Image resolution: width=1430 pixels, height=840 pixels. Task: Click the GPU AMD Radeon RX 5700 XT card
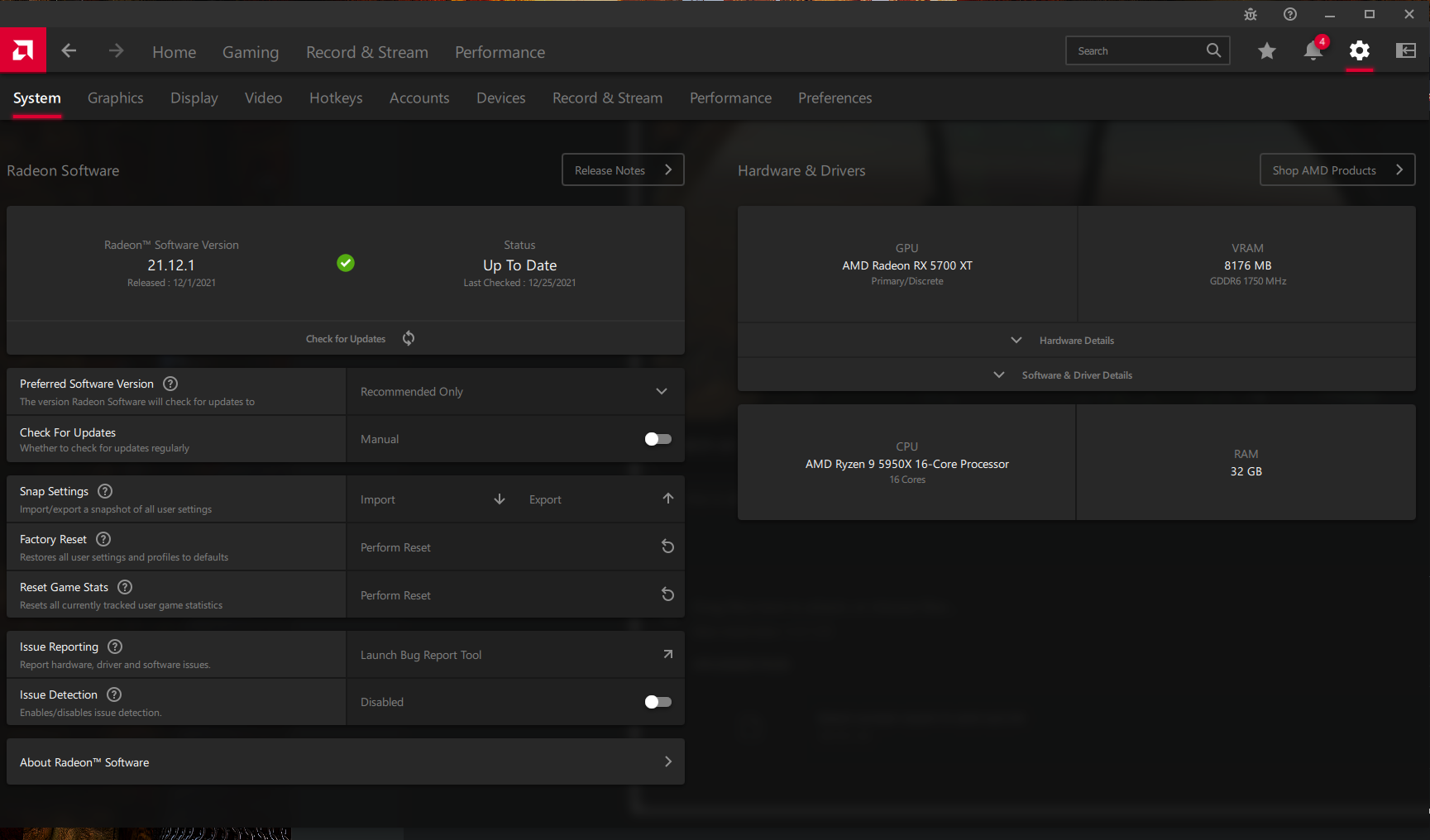click(x=907, y=264)
